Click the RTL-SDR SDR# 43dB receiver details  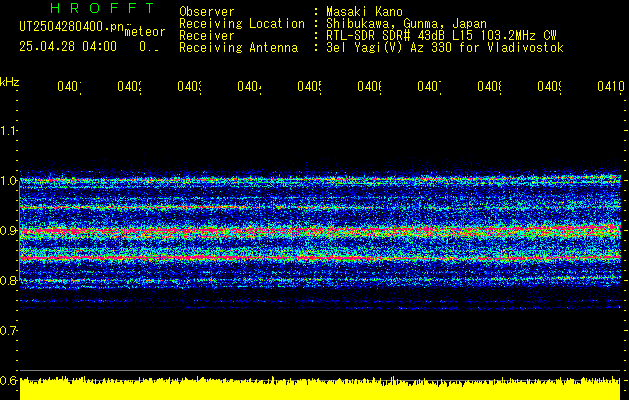pos(441,36)
